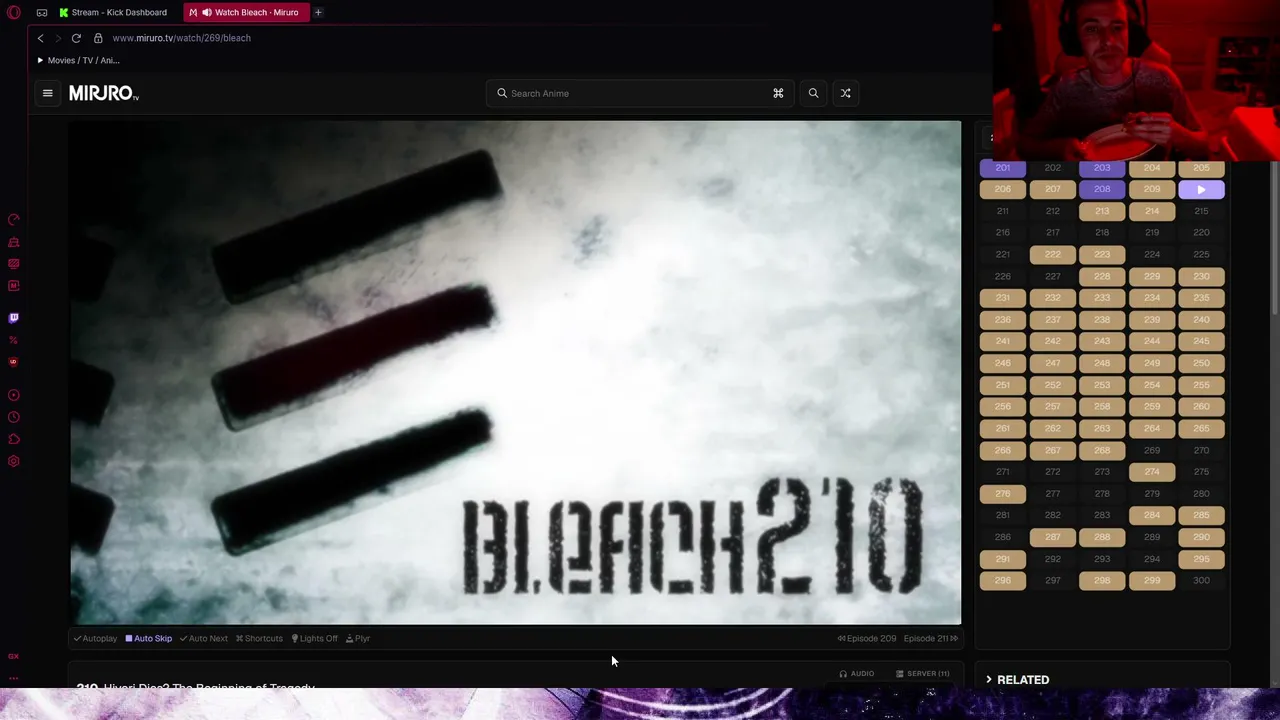Go to previous Episode 209
The width and height of the screenshot is (1280, 720).
tap(867, 638)
